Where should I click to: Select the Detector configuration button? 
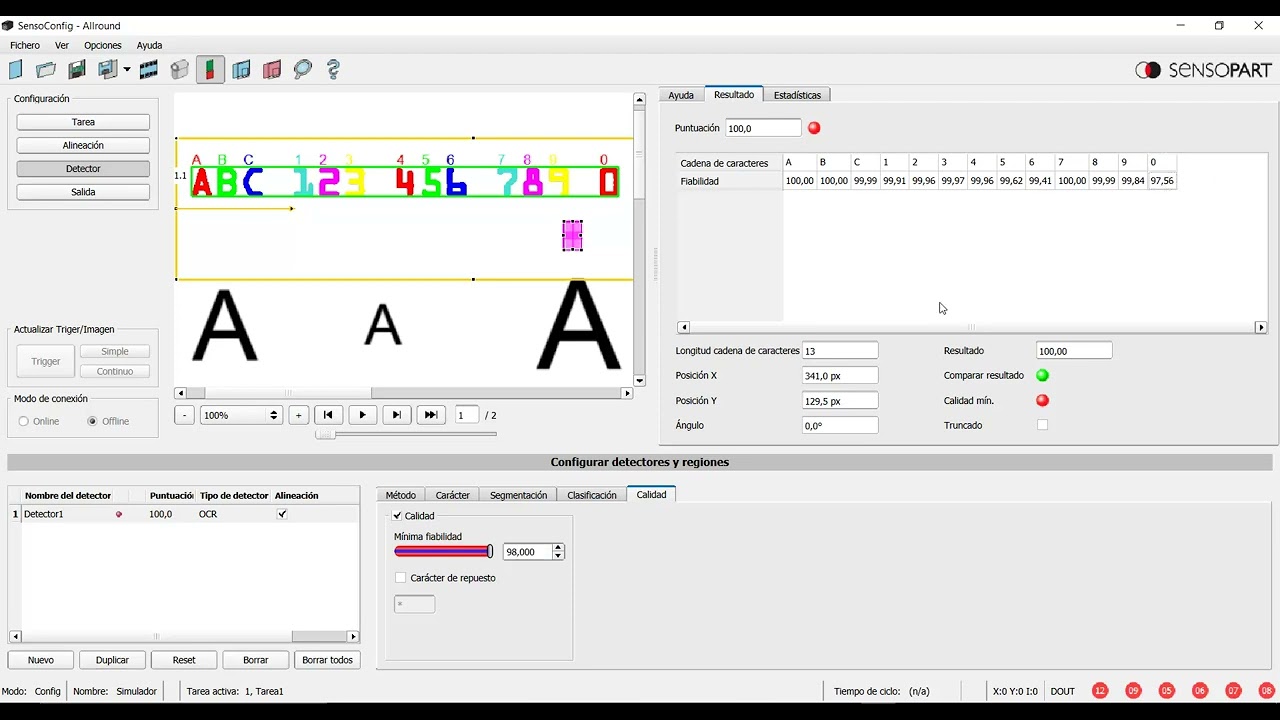coord(83,169)
